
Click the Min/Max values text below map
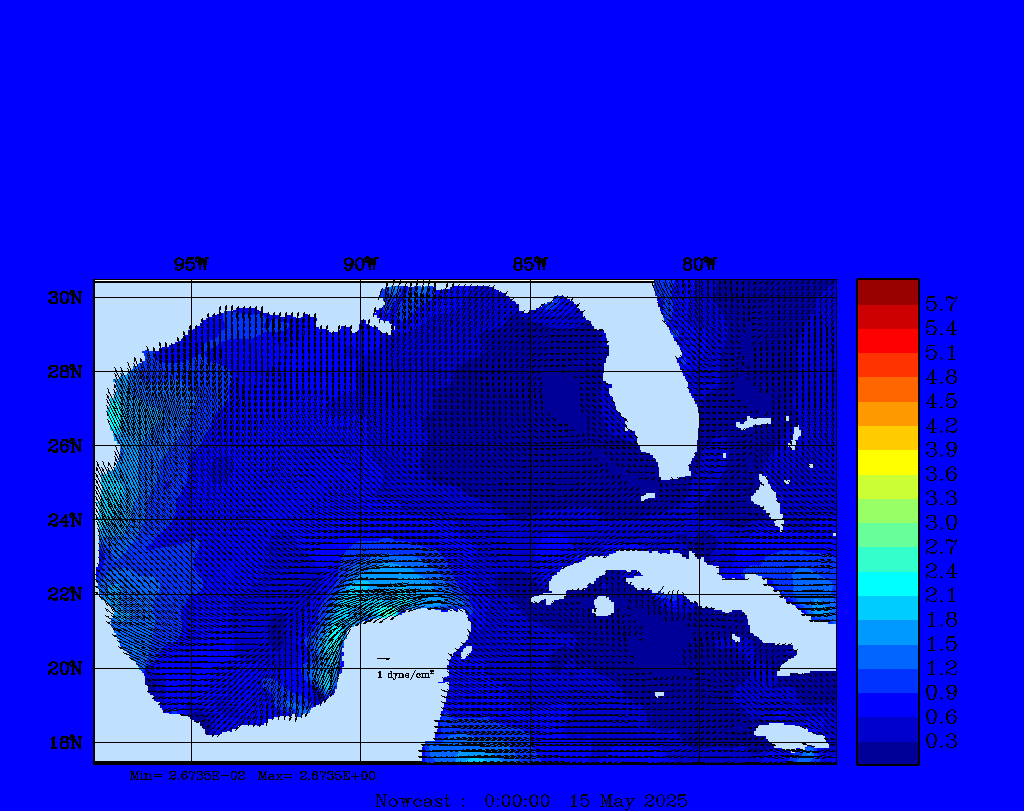coord(253,775)
